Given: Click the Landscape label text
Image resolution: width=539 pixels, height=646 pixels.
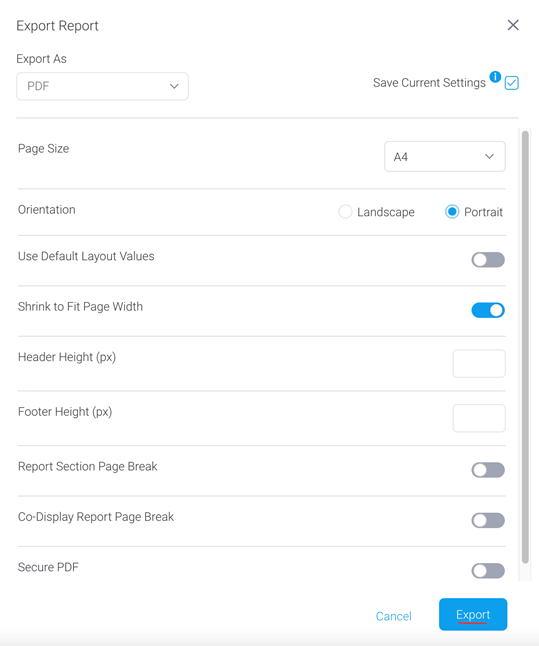Looking at the screenshot, I should 386,212.
